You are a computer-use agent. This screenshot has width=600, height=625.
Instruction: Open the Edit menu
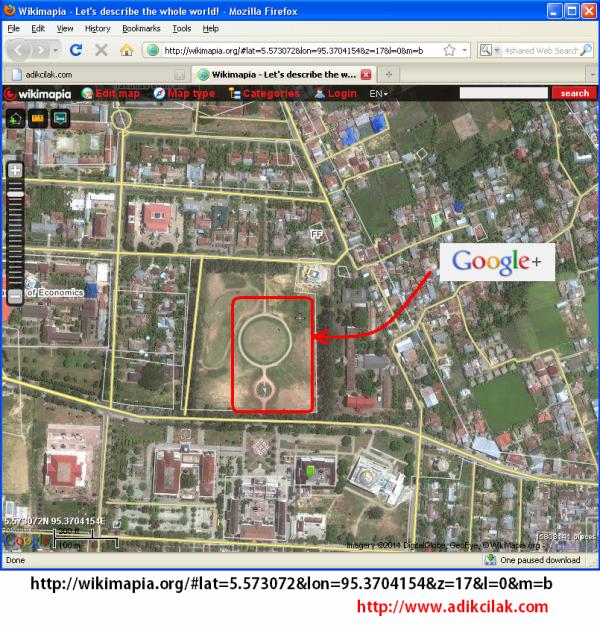(x=38, y=28)
